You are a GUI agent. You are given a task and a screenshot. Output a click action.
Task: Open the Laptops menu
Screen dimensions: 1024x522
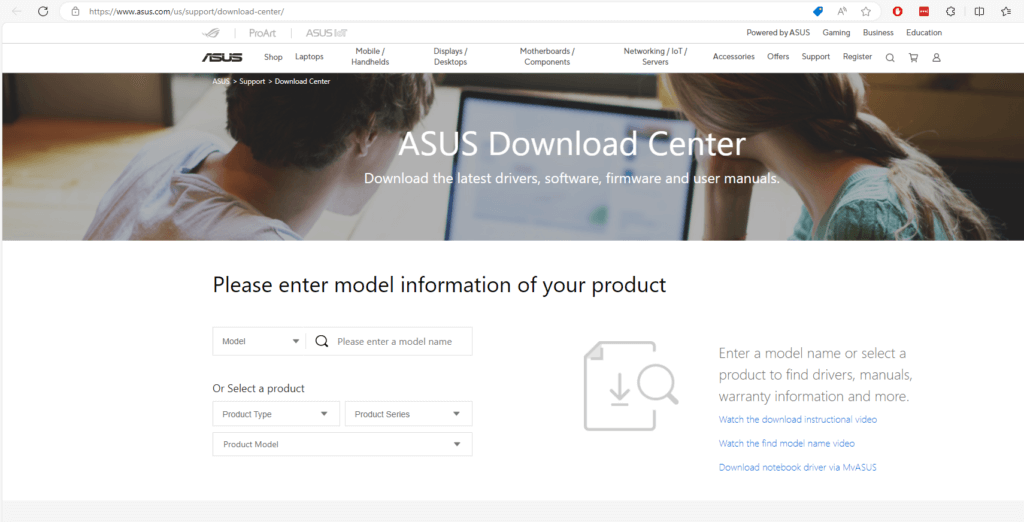[309, 57]
